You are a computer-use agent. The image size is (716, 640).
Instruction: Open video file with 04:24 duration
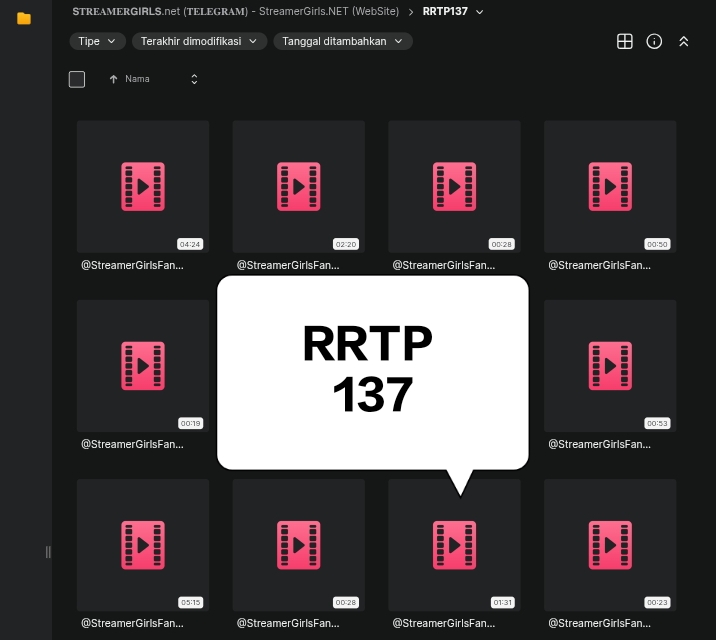(143, 186)
